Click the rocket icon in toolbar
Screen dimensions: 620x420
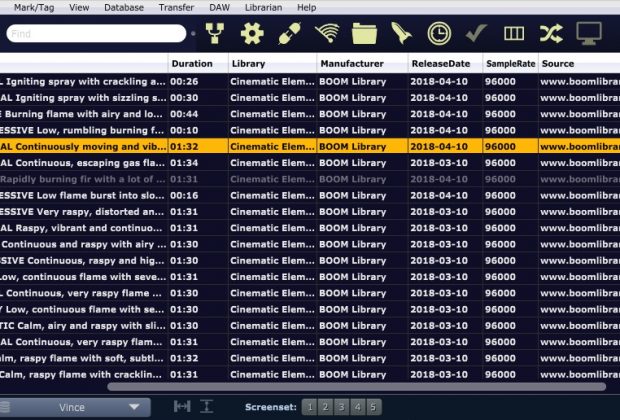pos(401,34)
